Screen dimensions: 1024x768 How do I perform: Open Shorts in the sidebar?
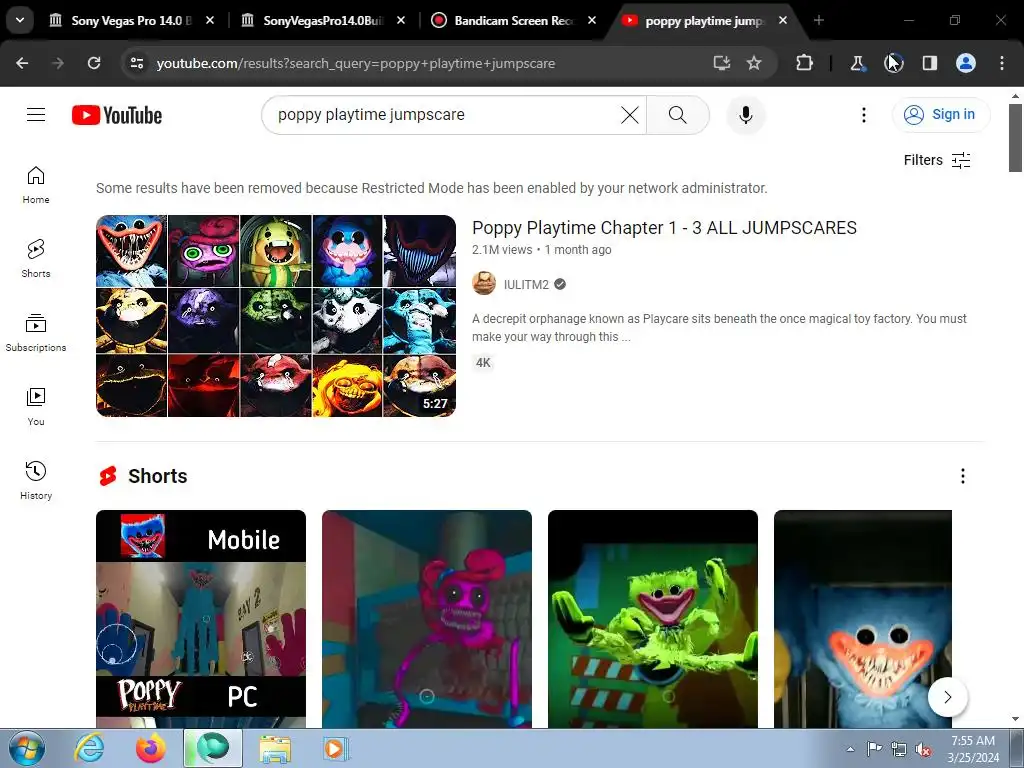coord(36,259)
